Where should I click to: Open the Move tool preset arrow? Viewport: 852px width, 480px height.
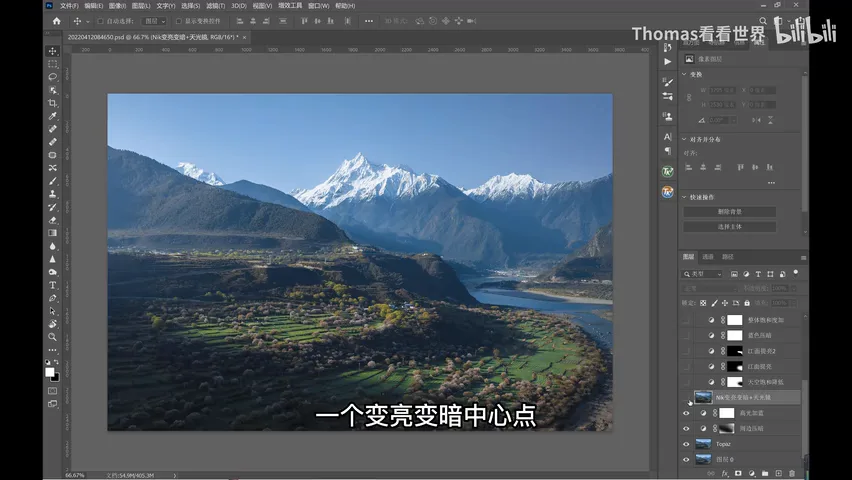click(x=87, y=22)
